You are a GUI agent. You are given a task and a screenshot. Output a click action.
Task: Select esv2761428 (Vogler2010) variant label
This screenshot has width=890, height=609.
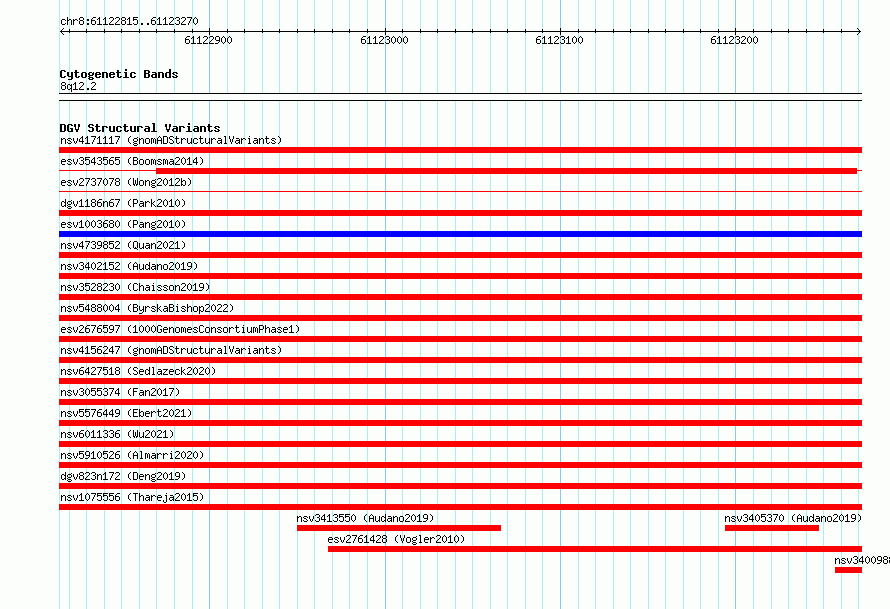396,539
